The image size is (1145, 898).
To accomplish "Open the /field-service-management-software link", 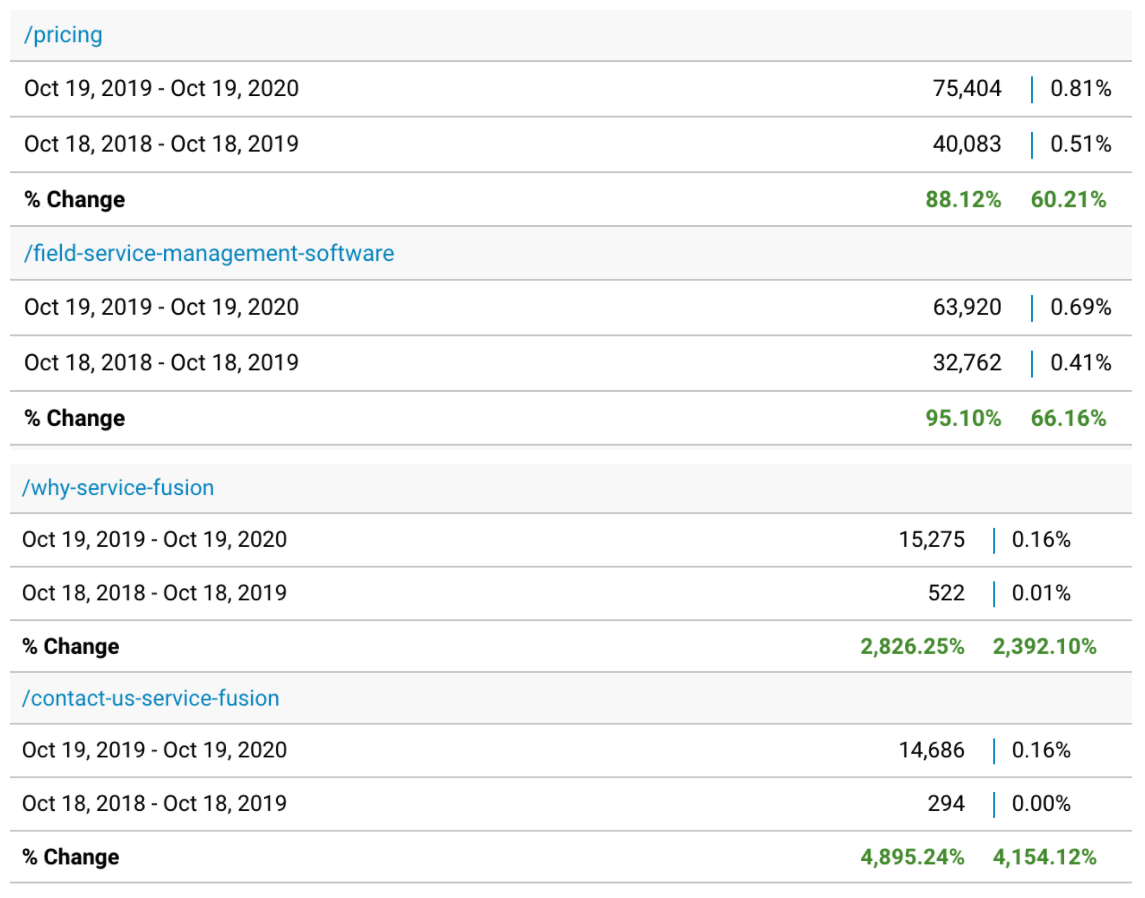I will click(x=209, y=253).
